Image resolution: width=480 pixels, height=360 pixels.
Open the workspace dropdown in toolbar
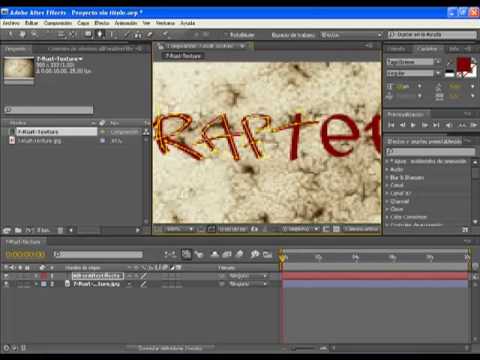[351, 35]
